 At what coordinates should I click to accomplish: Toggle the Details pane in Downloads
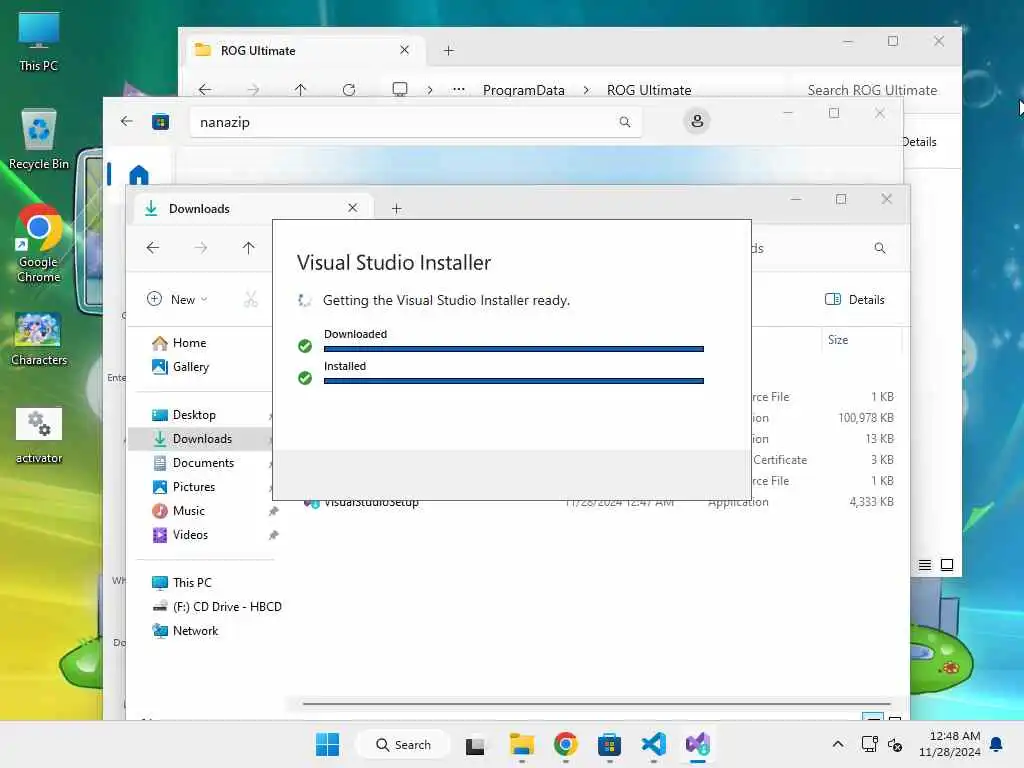855,299
